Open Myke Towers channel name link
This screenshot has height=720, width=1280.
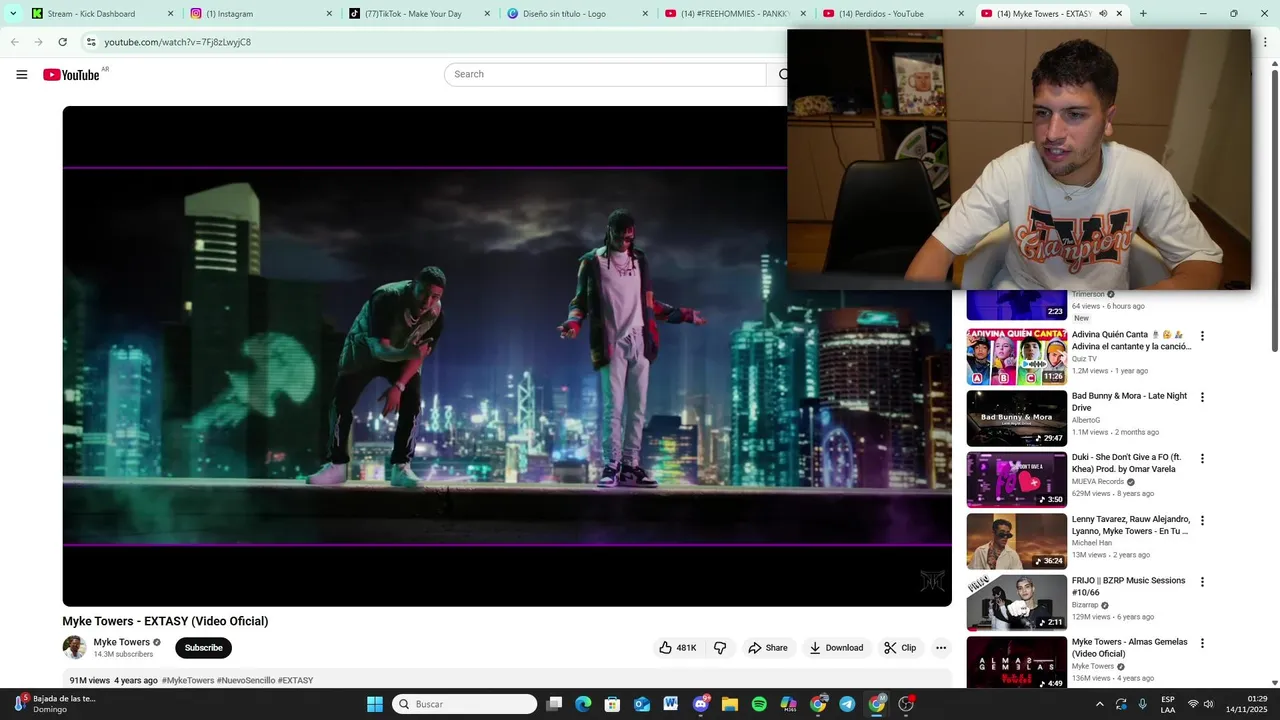[122, 642]
